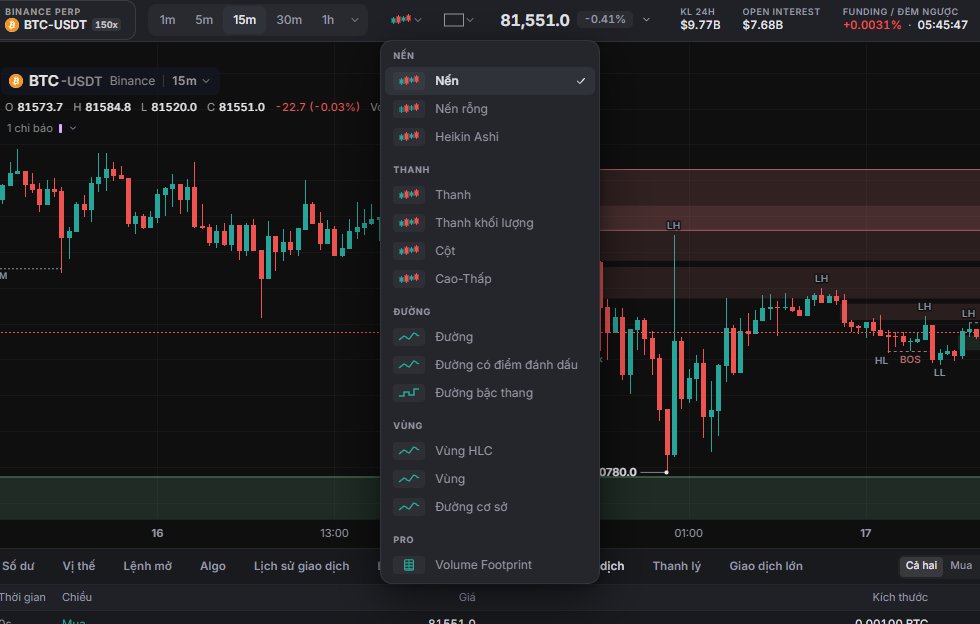
Task: Click the Đường bậc thang step icon
Action: pos(409,393)
